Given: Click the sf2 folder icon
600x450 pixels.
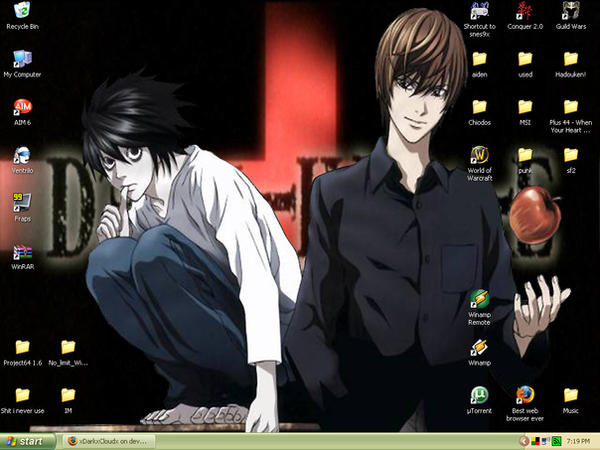Looking at the screenshot, I should 571,155.
